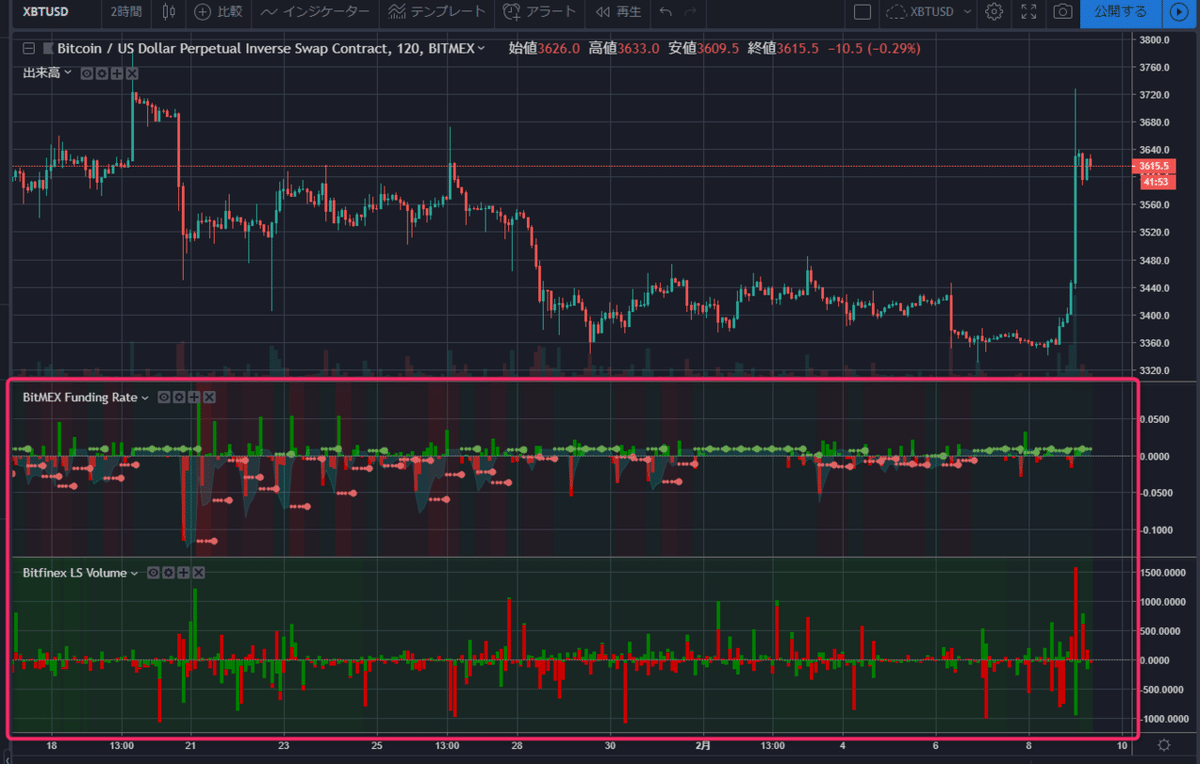The image size is (1200, 764).
Task: Switch chart to fullscreen mode
Action: click(x=1029, y=12)
